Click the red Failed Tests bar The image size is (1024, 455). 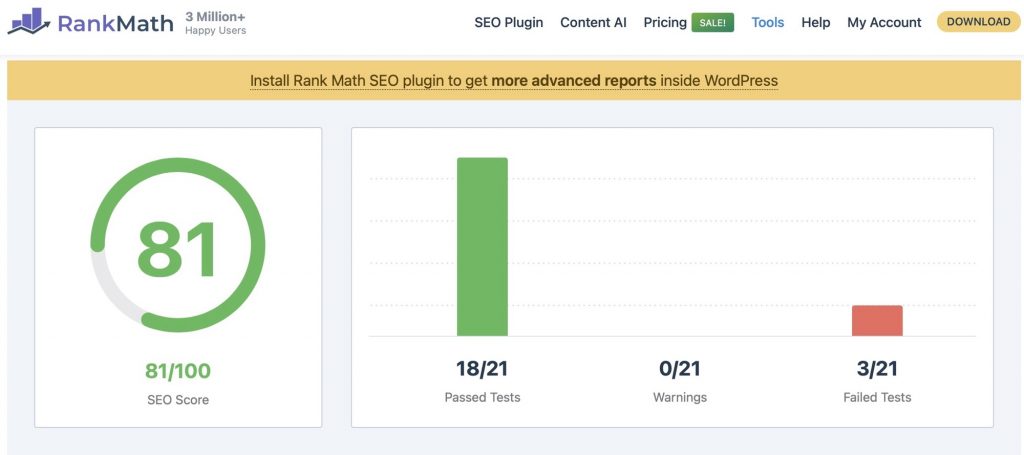(x=877, y=321)
